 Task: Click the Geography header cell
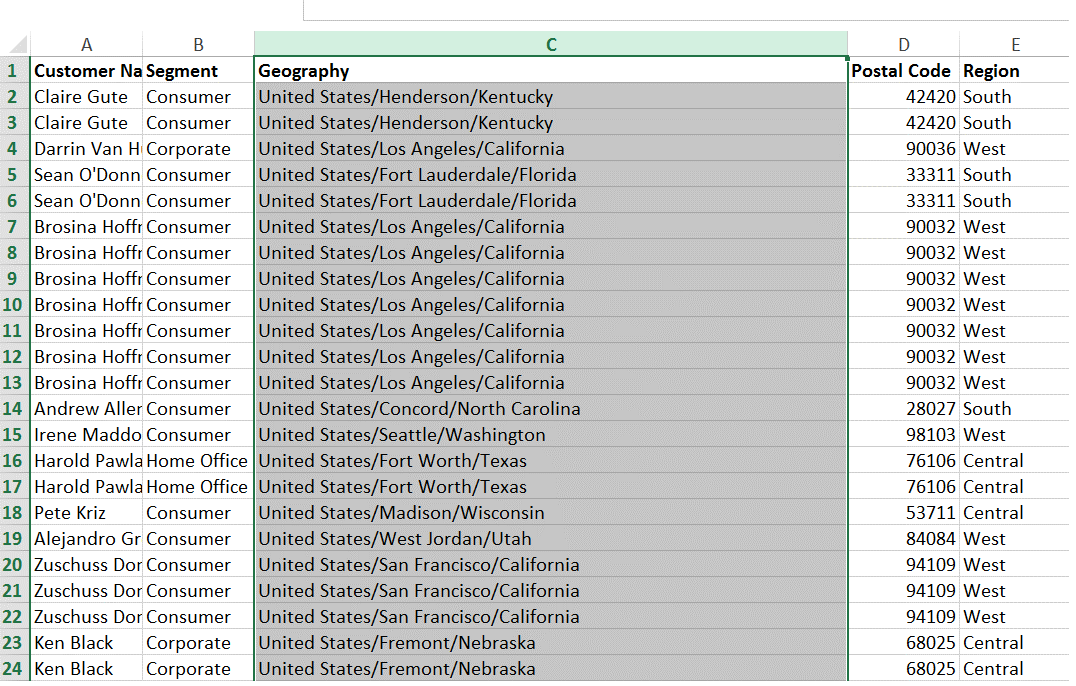[551, 71]
